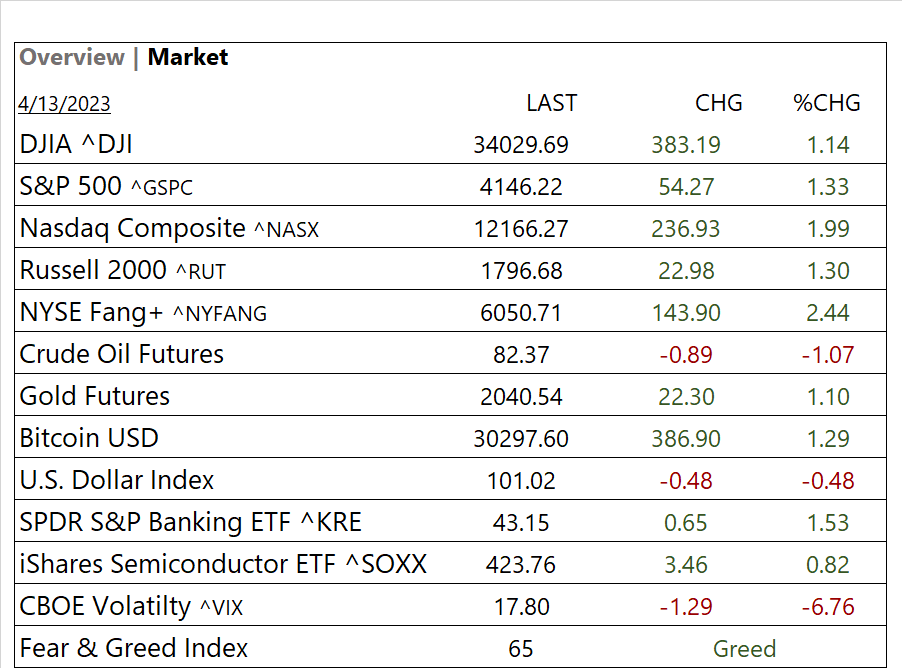The width and height of the screenshot is (902, 668).
Task: Click the LAST column header
Action: pyautogui.click(x=551, y=103)
